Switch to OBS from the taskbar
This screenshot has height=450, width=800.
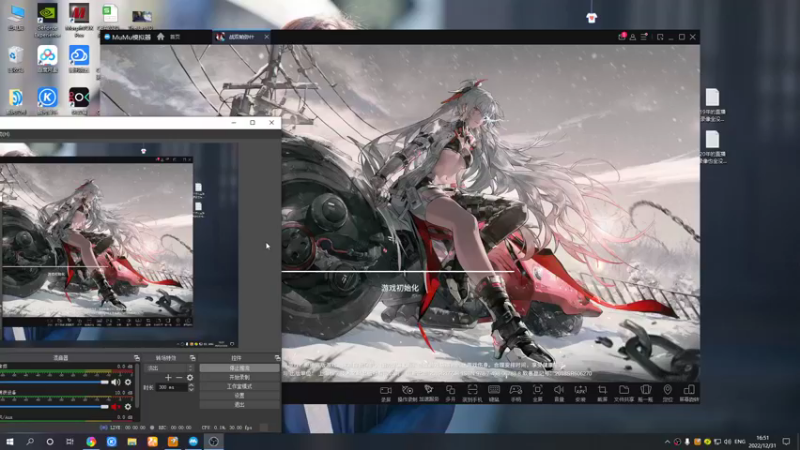[x=214, y=442]
